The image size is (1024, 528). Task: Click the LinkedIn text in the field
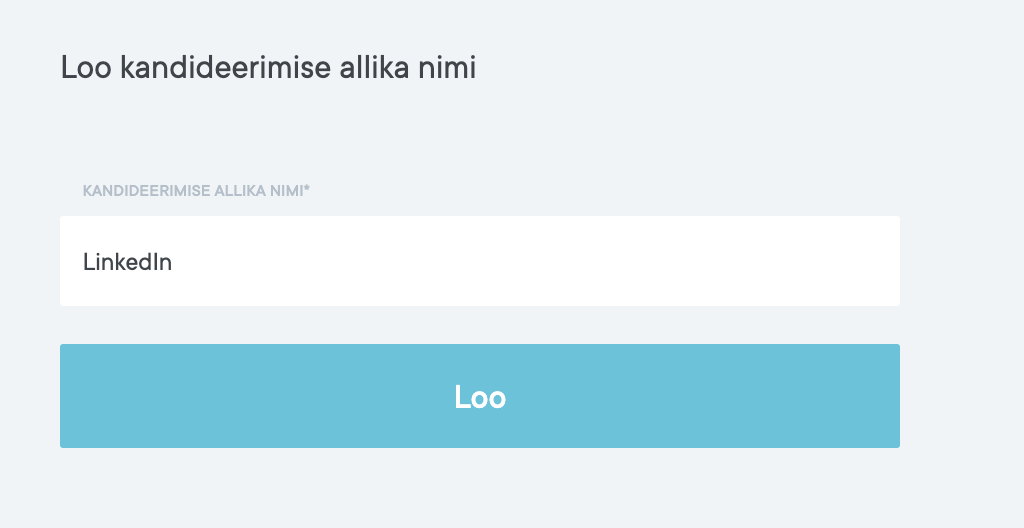click(x=127, y=262)
